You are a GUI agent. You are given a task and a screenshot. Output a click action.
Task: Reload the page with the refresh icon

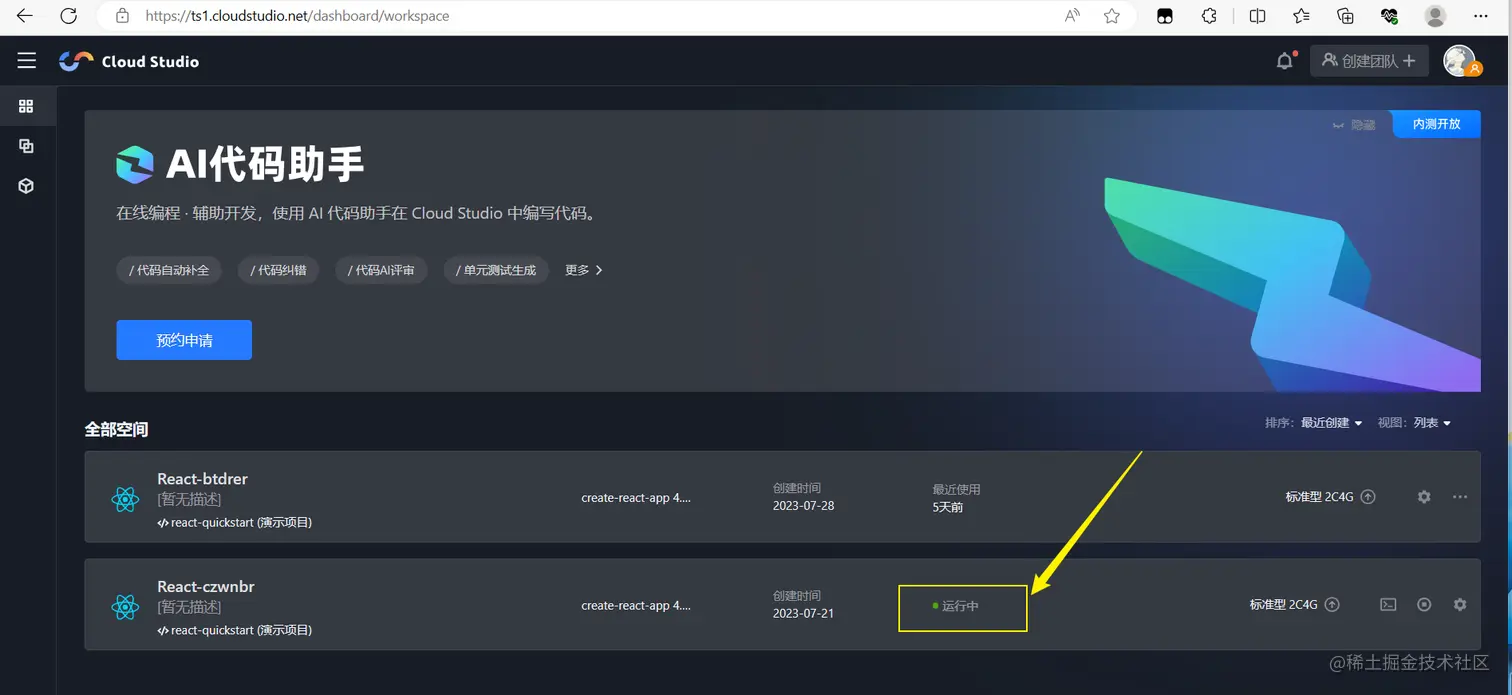[x=69, y=16]
